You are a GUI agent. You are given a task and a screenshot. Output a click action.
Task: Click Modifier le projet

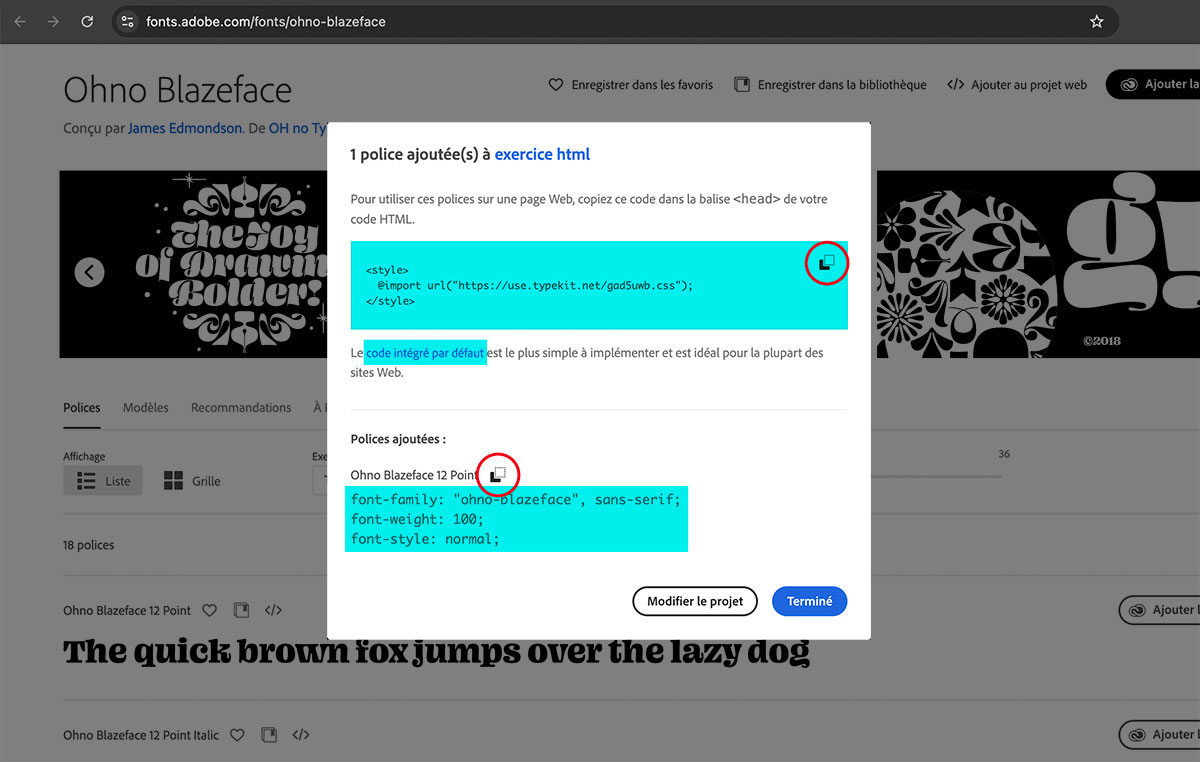click(694, 601)
